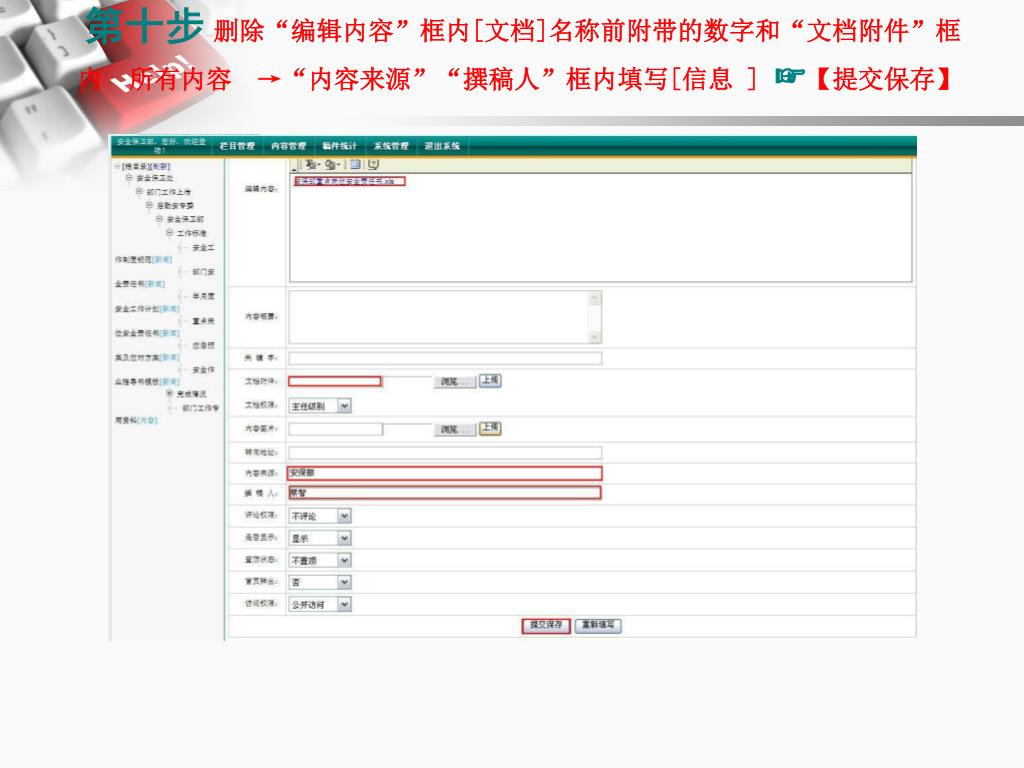This screenshot has height=768, width=1024.
Task: Collapse the 安全保卫处 tree node
Action: point(129,178)
